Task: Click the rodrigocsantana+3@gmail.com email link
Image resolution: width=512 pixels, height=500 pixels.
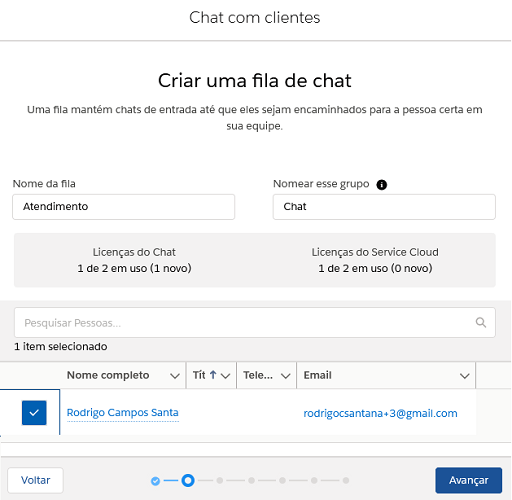Action: click(x=380, y=413)
